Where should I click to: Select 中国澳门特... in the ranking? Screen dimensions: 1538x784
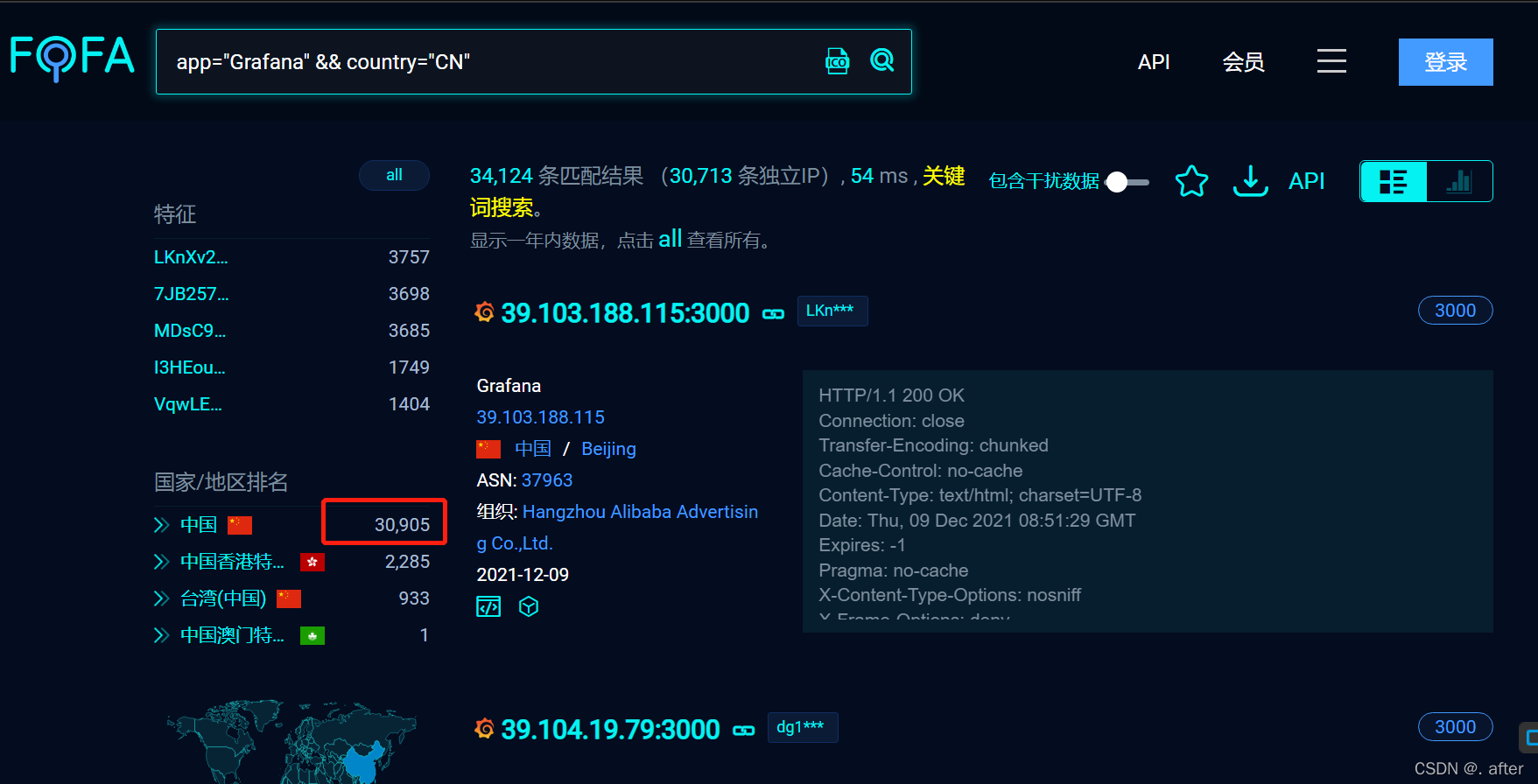232,635
